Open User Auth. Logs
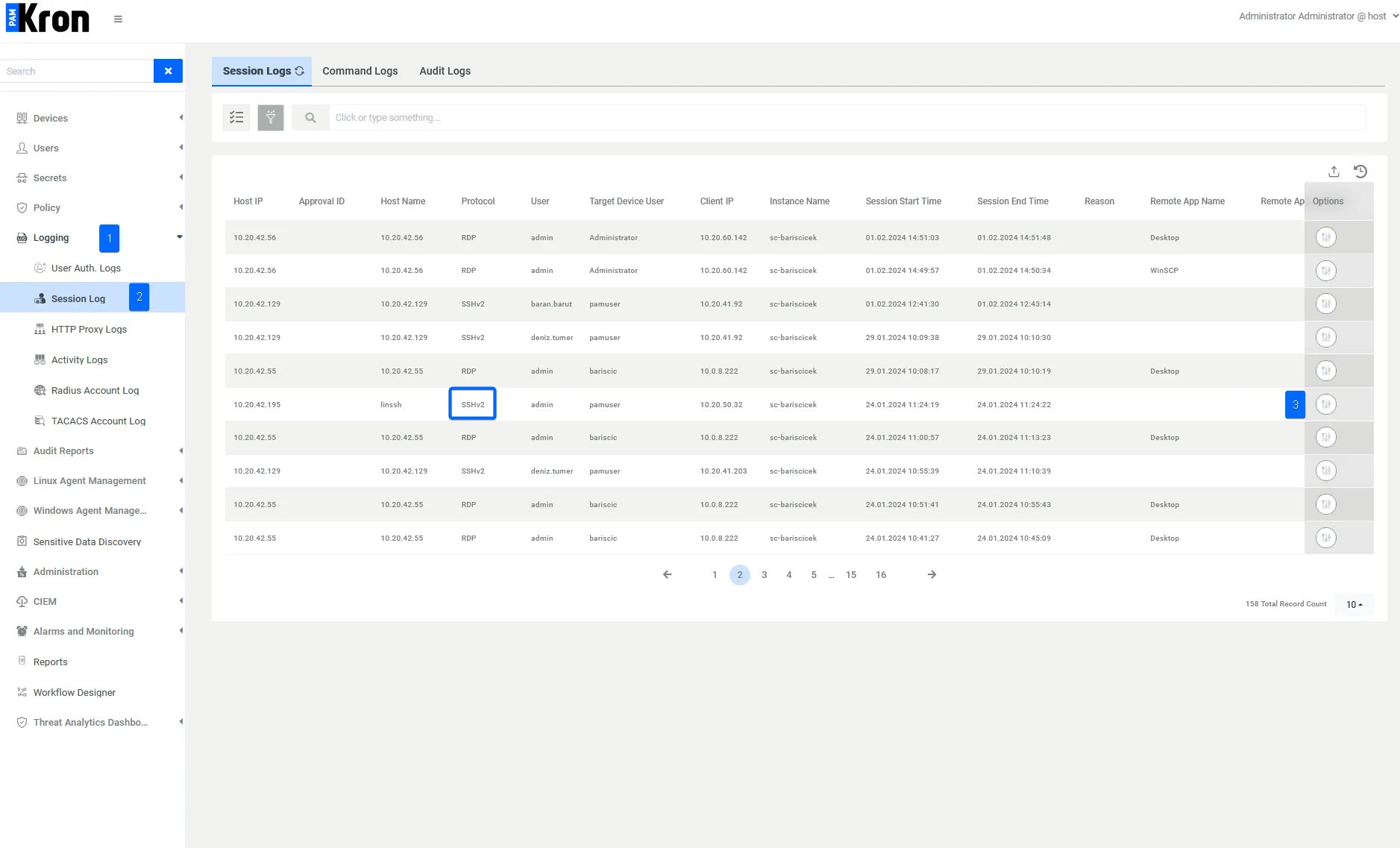The width and height of the screenshot is (1400, 848). [x=86, y=268]
